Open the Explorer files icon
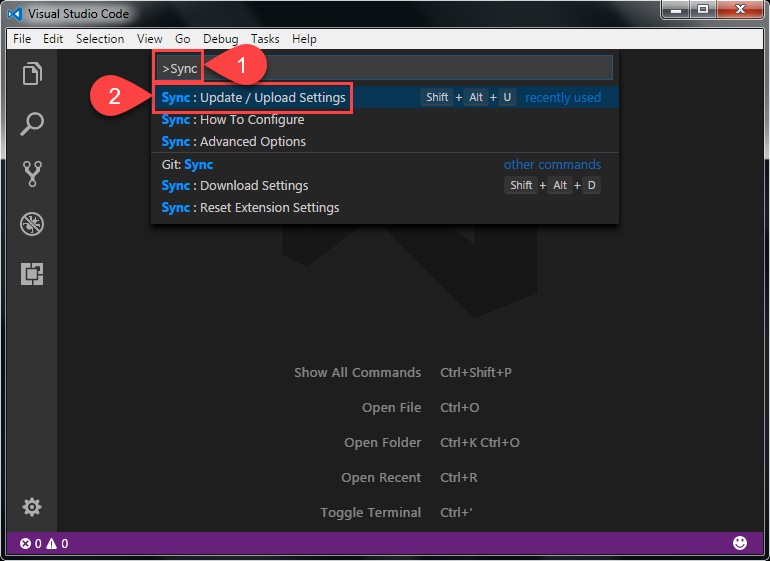 32,74
